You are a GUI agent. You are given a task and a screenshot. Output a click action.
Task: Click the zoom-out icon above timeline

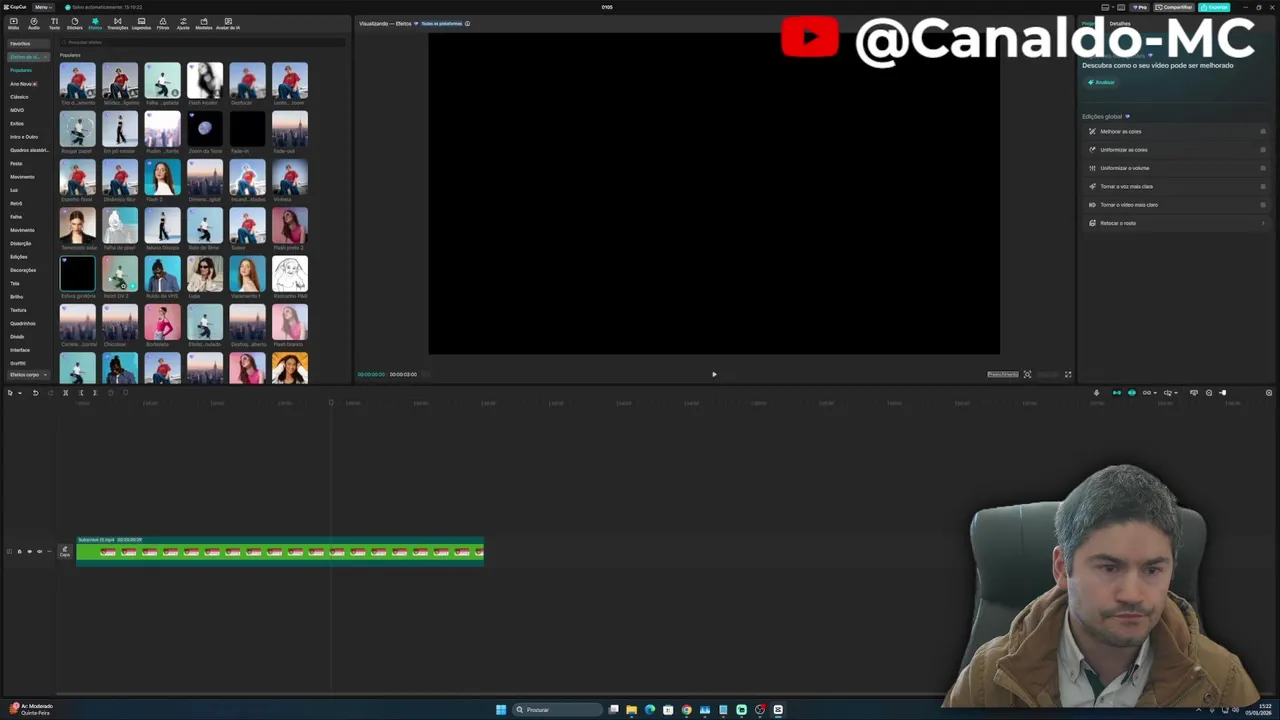click(1209, 393)
